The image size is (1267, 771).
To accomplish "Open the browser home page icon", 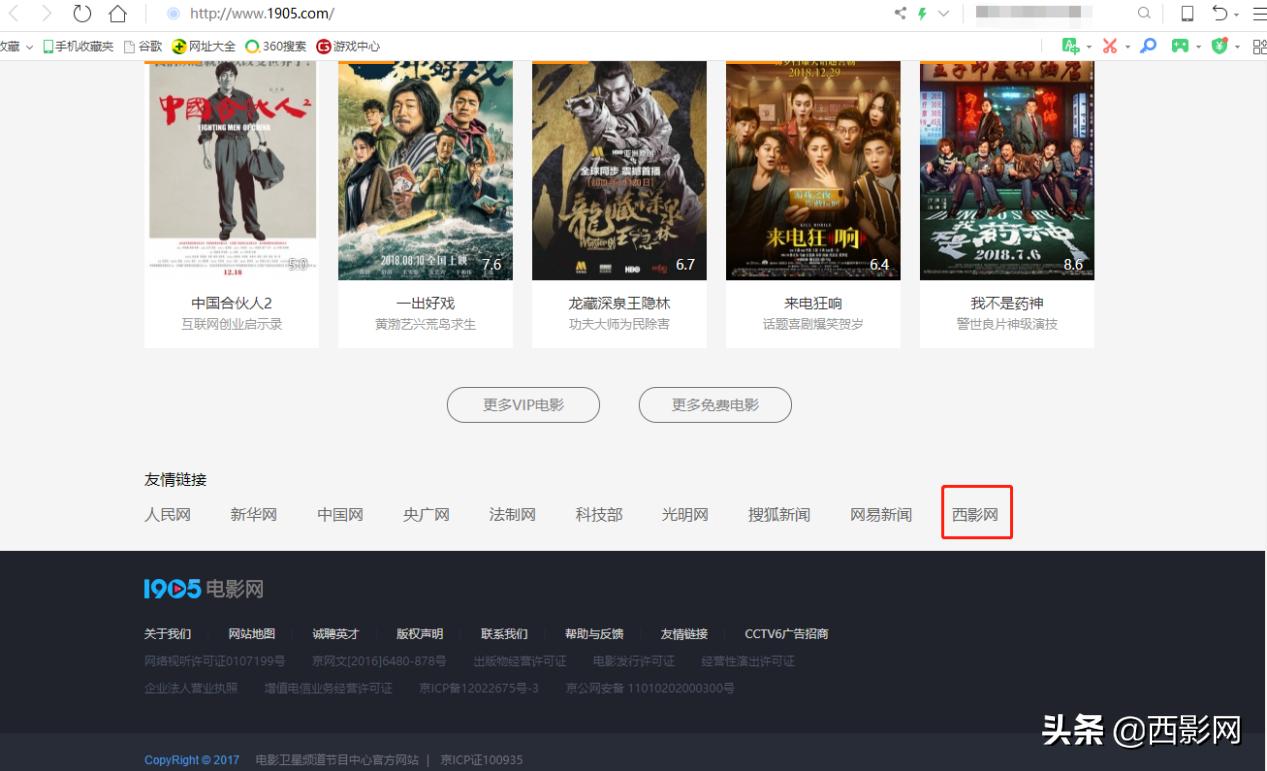I will [x=118, y=13].
